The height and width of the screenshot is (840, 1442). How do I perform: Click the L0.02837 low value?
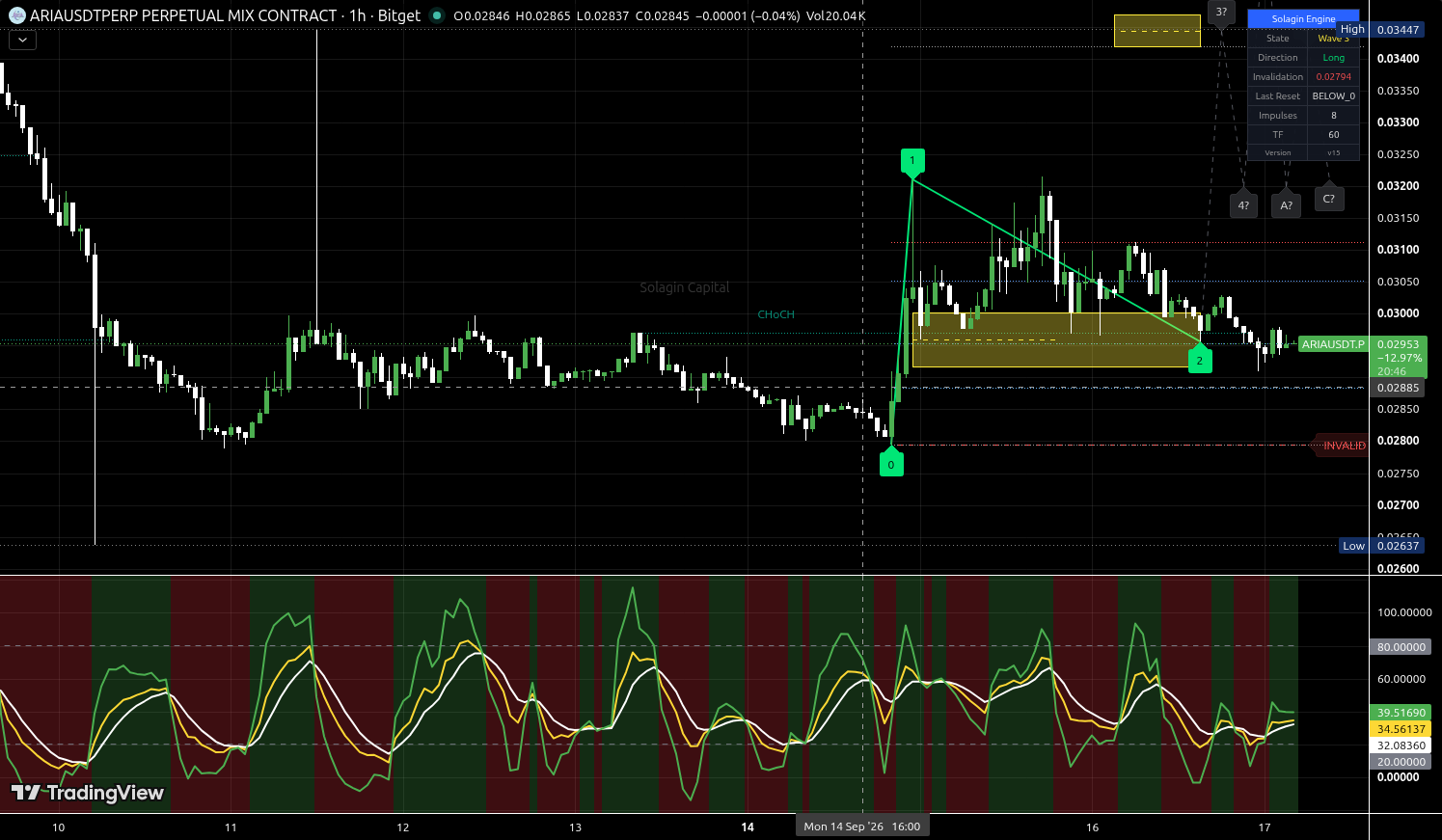[602, 15]
